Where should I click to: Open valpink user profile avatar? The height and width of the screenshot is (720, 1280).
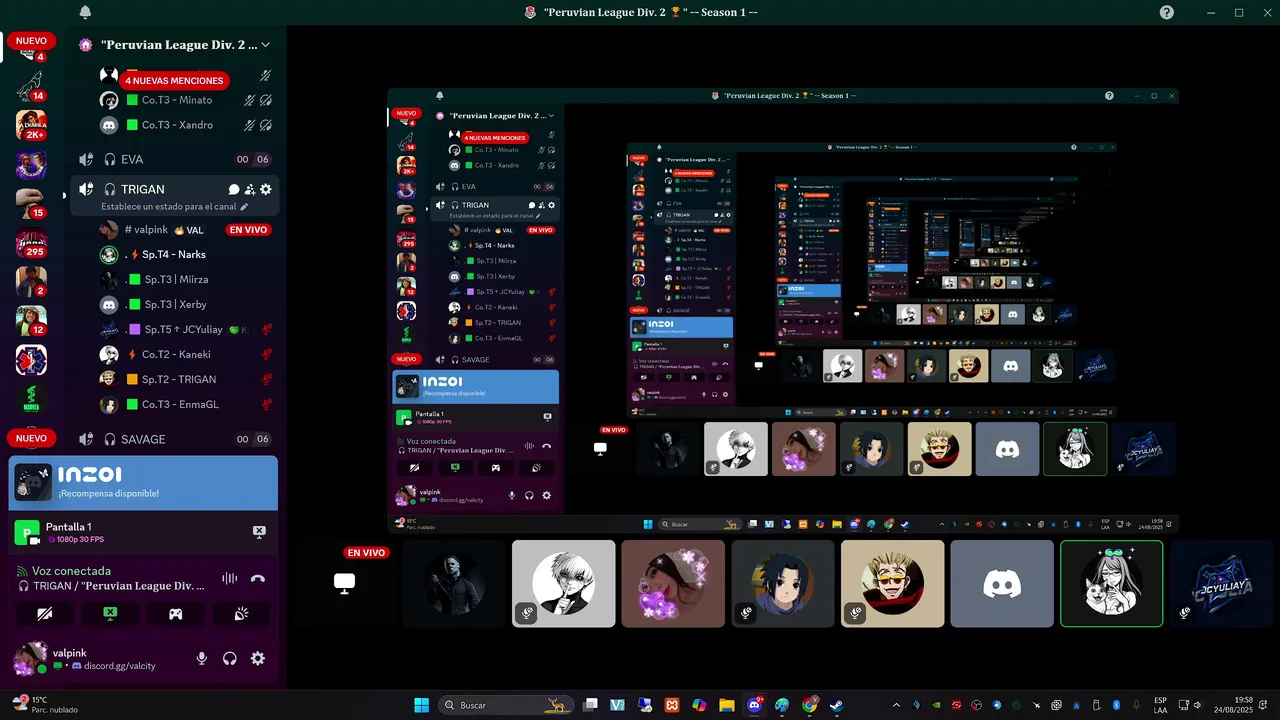29,658
